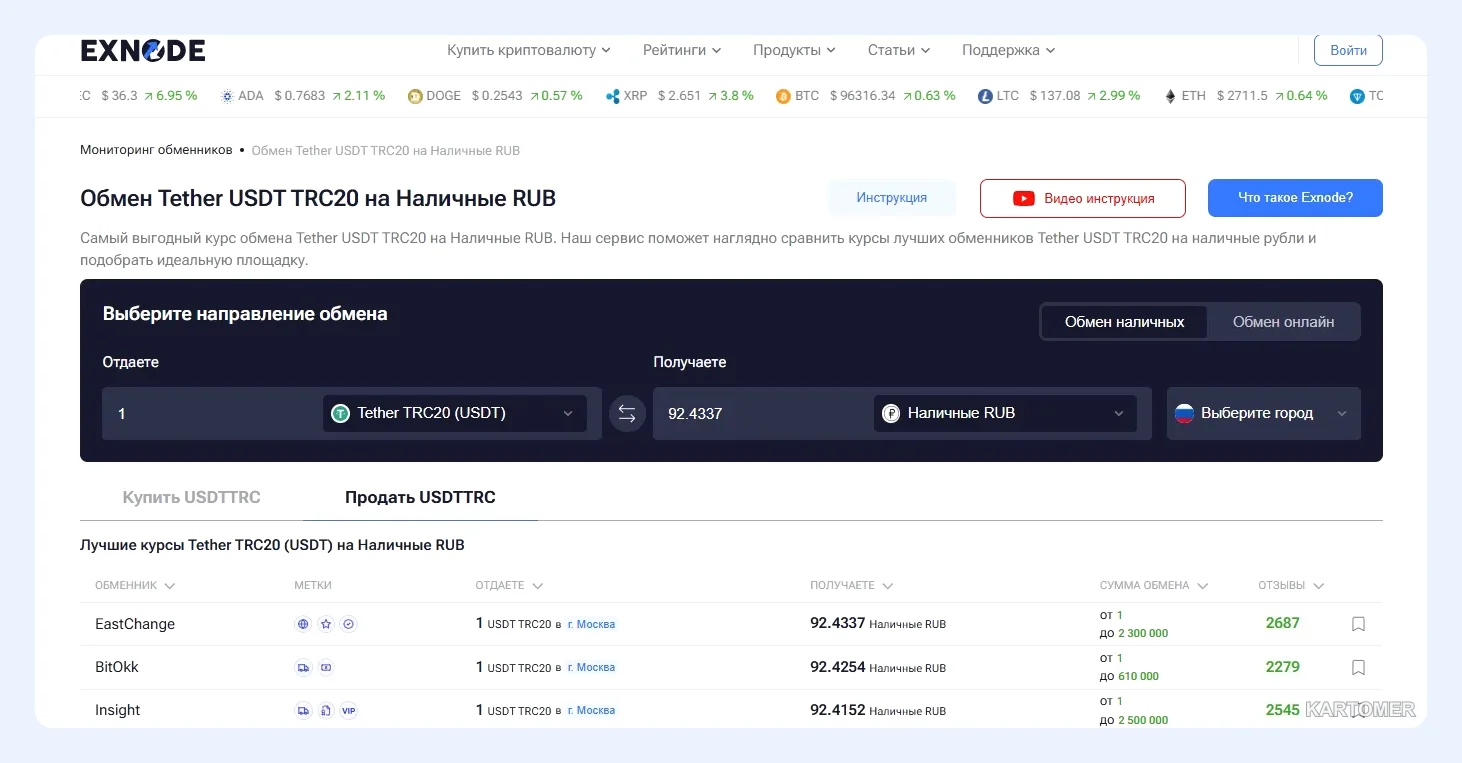Click the ADA coin icon in ticker
This screenshot has width=1462, height=763.
[227, 96]
